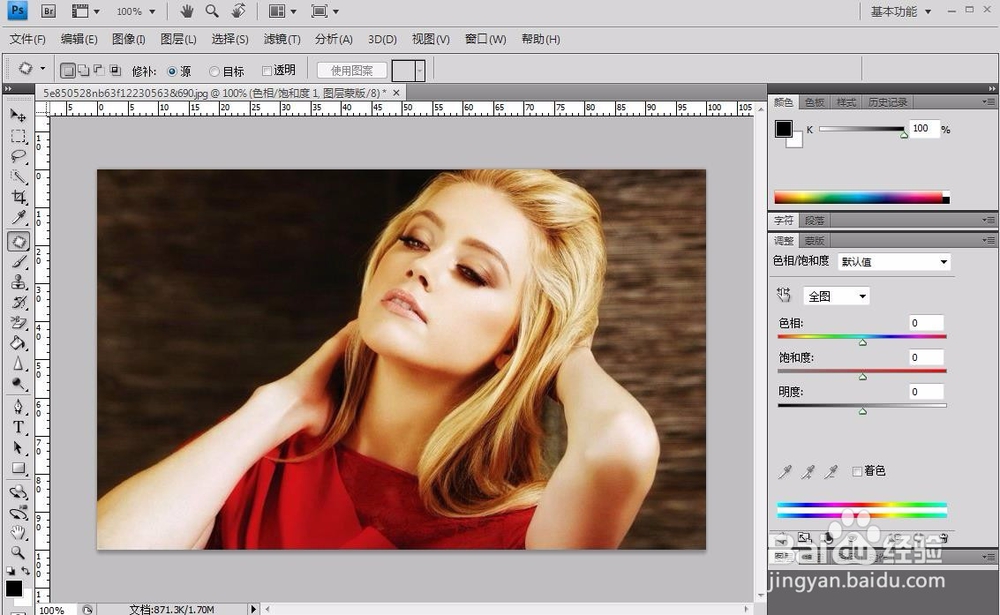Select the History Brush tool

18,302
